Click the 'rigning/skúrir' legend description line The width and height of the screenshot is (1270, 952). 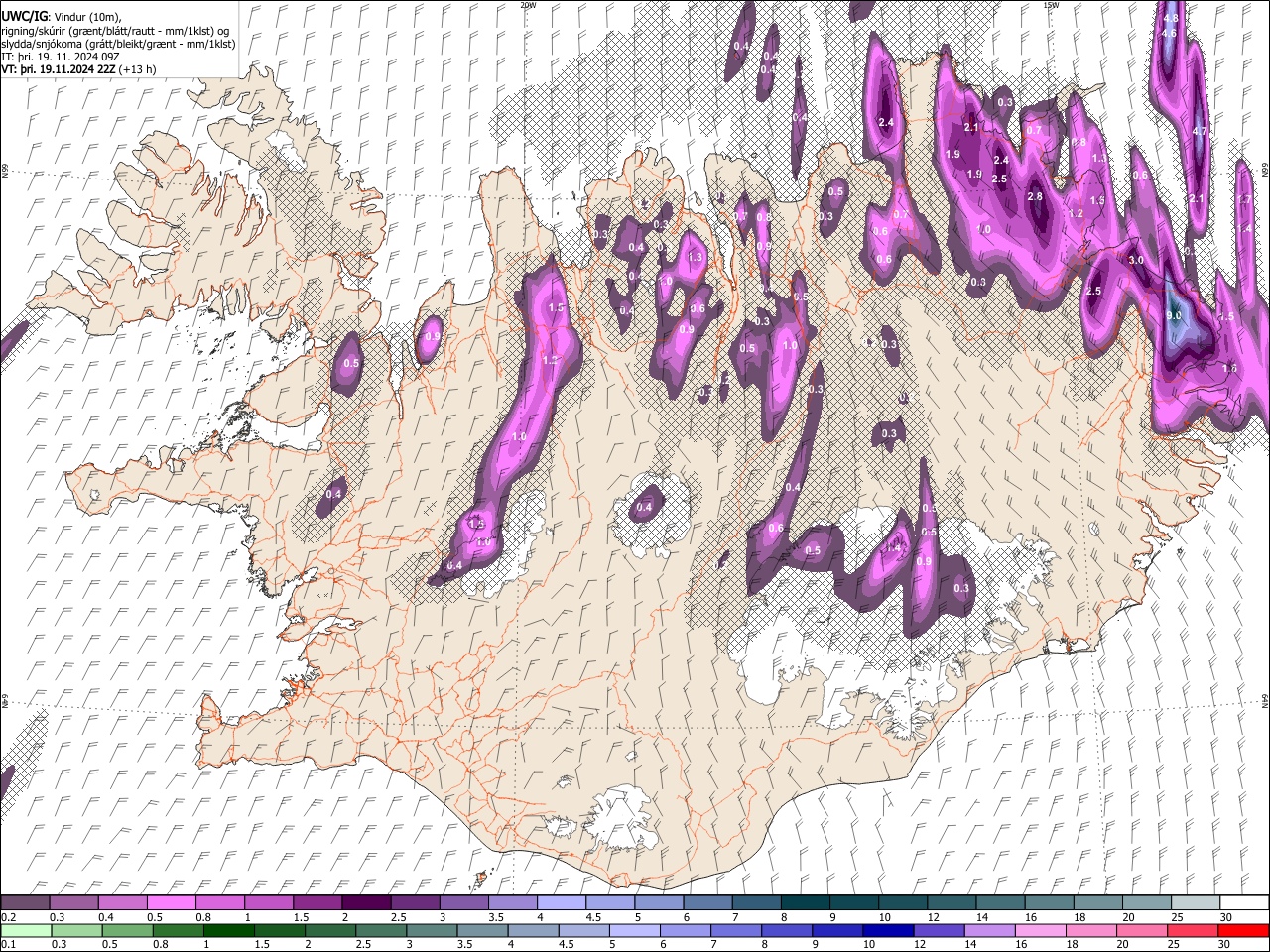[x=115, y=31]
